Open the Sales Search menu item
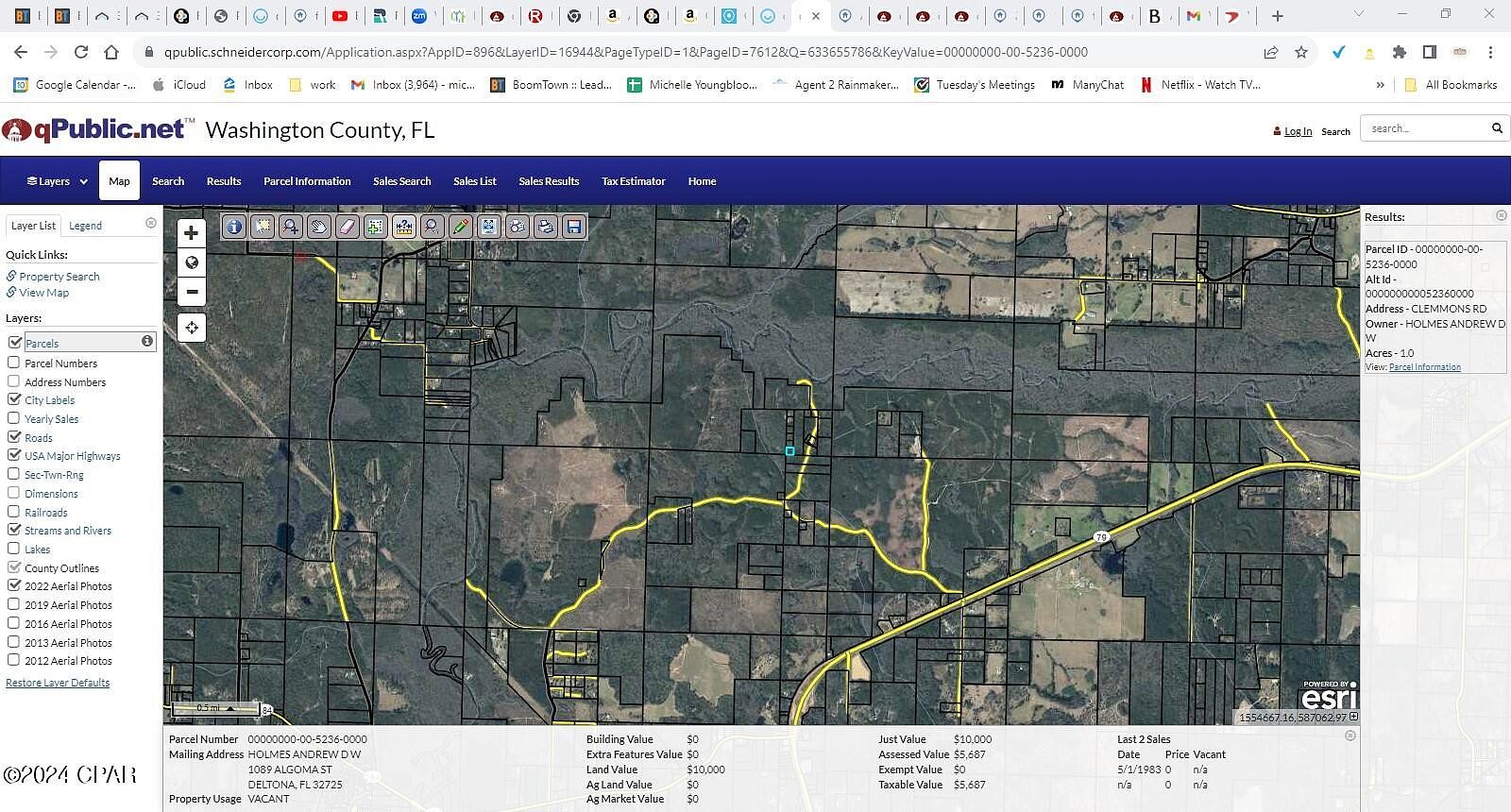The image size is (1511, 812). tap(402, 181)
